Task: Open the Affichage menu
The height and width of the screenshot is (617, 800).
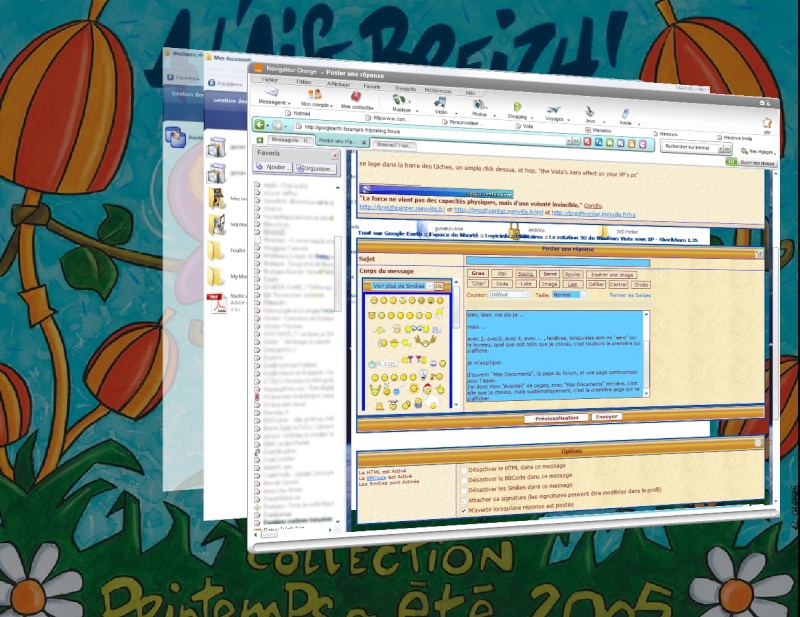Action: tap(338, 84)
